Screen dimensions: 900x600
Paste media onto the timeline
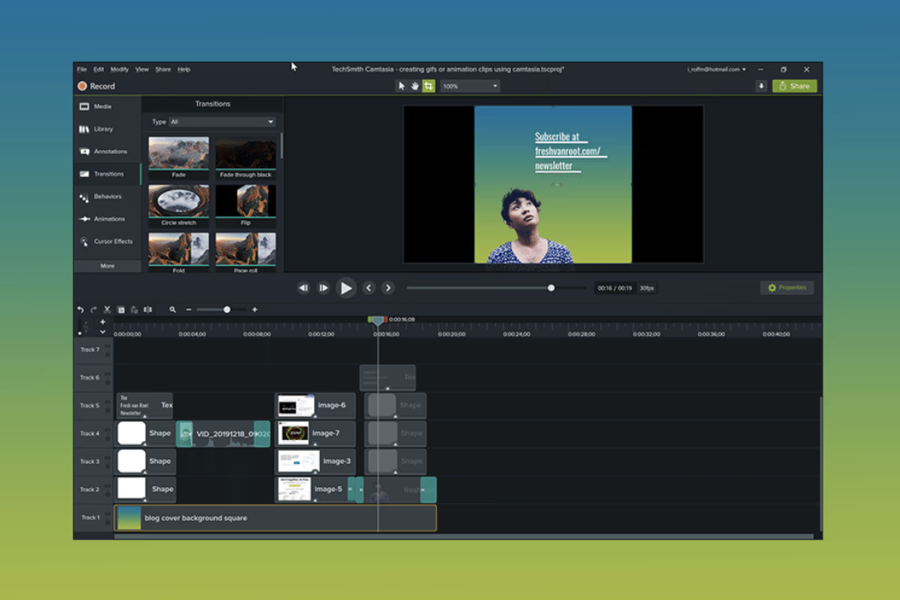[134, 309]
